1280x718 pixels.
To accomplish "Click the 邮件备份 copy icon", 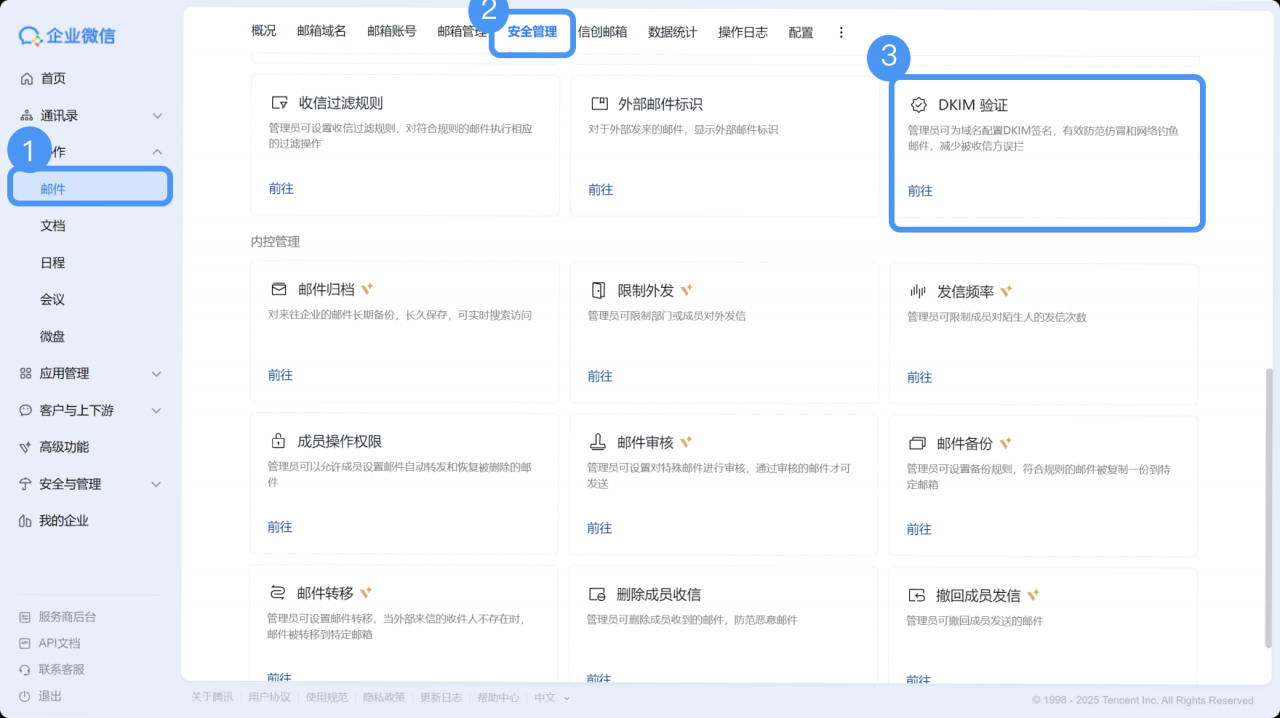I will 918,443.
